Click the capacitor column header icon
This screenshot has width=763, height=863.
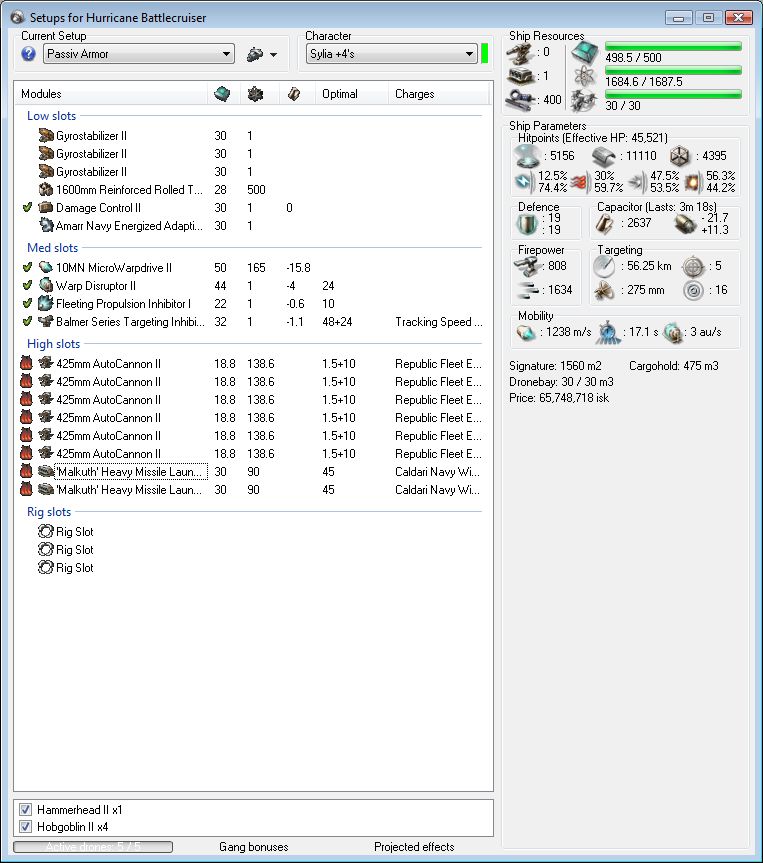click(293, 94)
